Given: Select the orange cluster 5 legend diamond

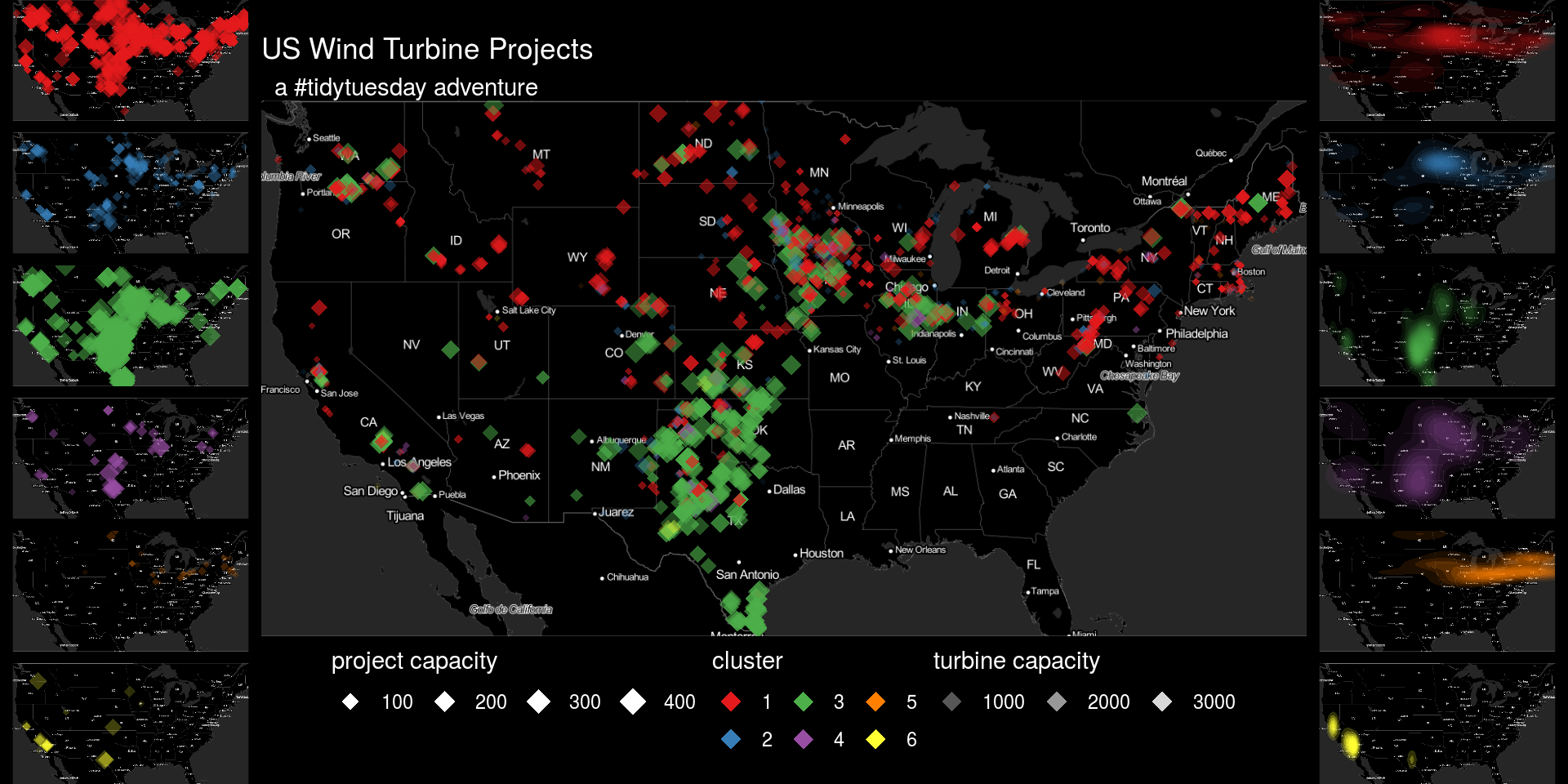Looking at the screenshot, I should point(875,702).
